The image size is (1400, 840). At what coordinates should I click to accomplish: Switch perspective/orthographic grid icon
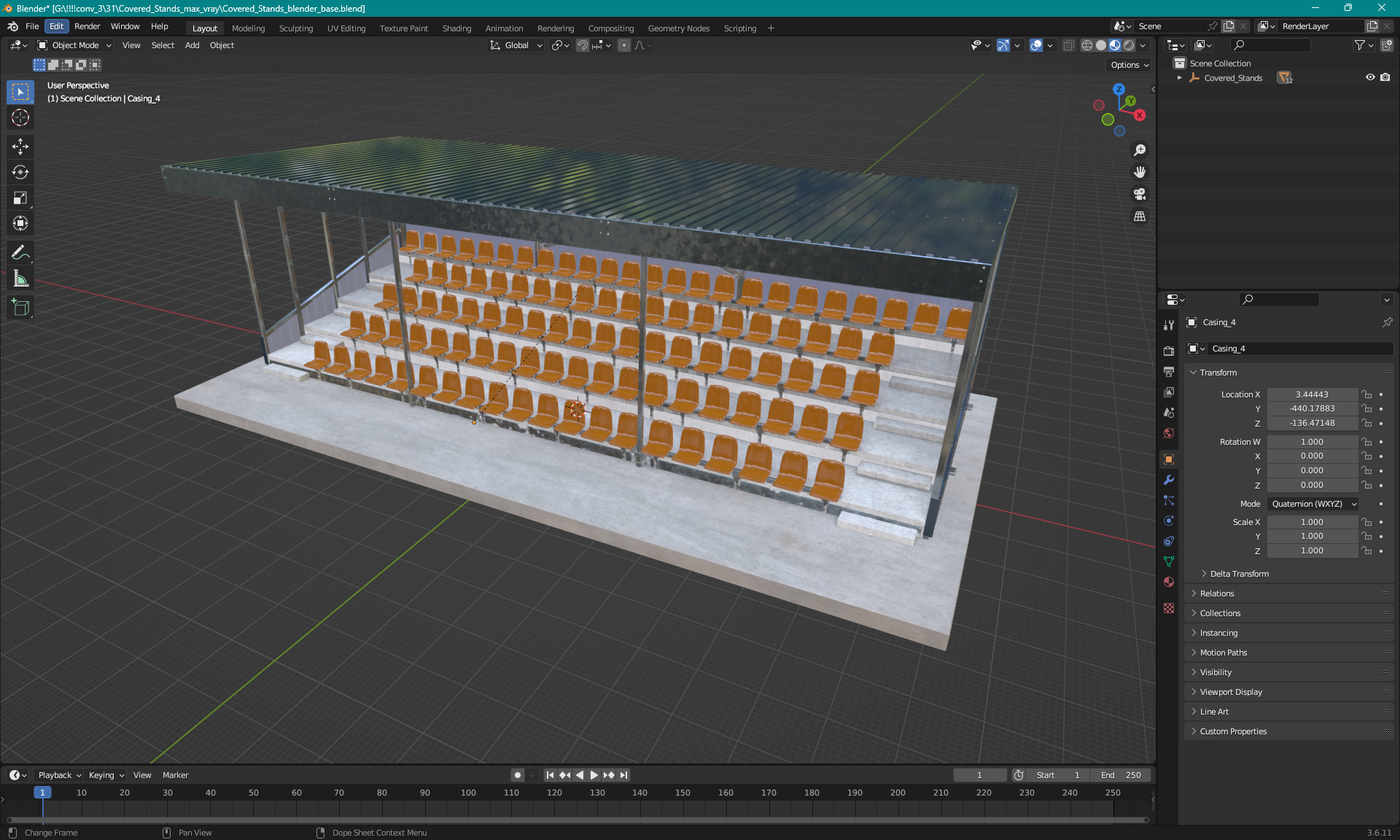click(1139, 216)
